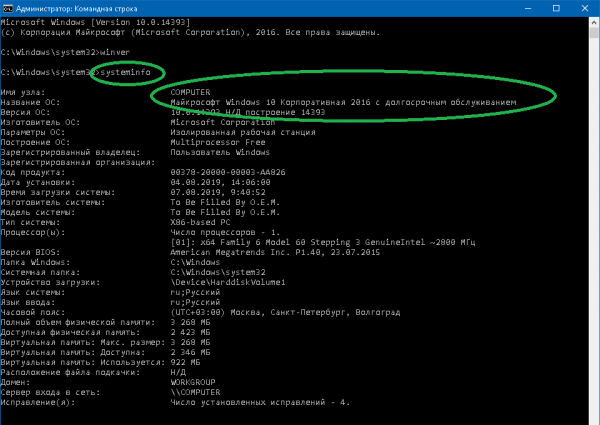Click the logon server '\\COMPUTER' value

click(x=195, y=392)
